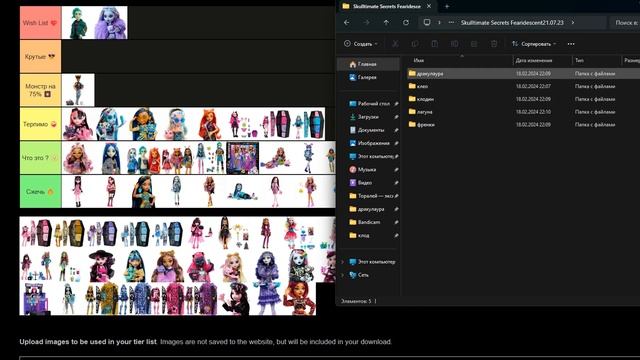Click the chevron after the monitor icon
The width and height of the screenshot is (640, 360).
tap(439, 22)
